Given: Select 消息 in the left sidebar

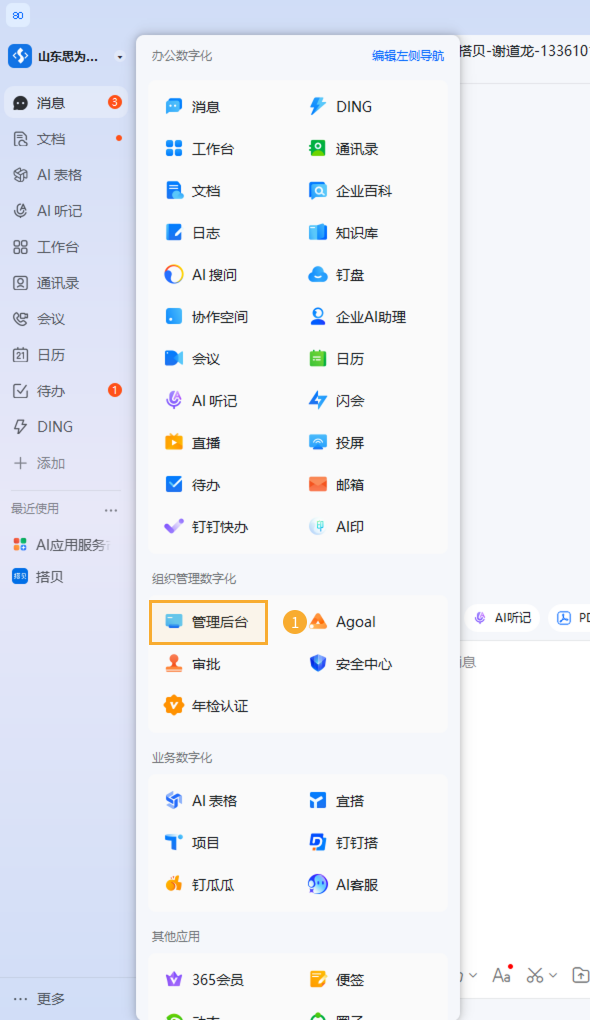Looking at the screenshot, I should coord(66,103).
